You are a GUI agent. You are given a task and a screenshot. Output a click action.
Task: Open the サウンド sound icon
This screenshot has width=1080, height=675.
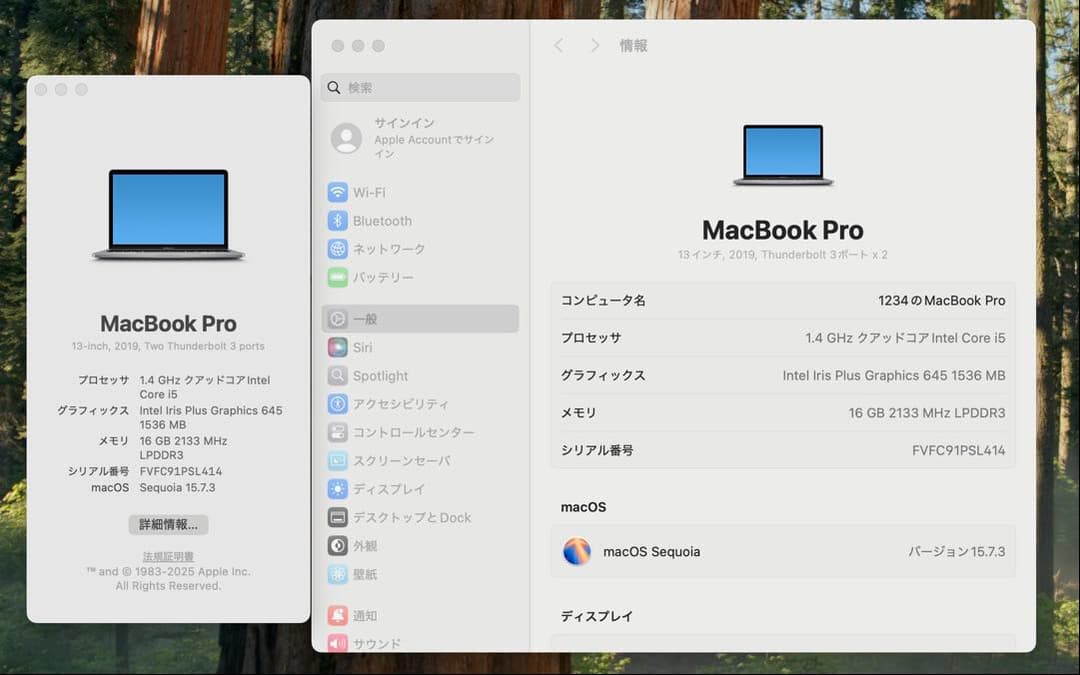pyautogui.click(x=338, y=643)
